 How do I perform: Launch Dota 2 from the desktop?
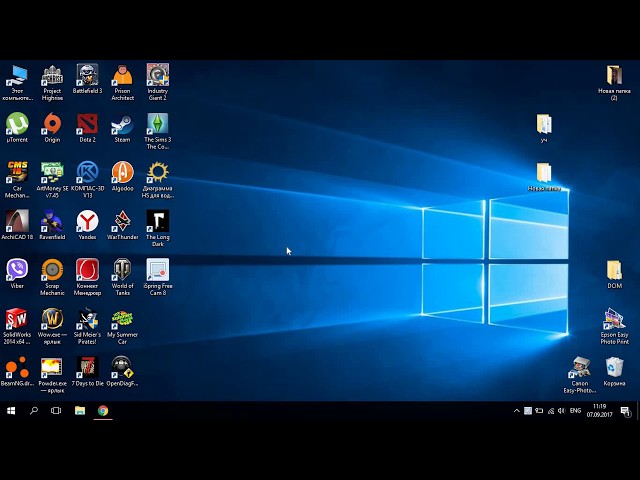tap(87, 124)
